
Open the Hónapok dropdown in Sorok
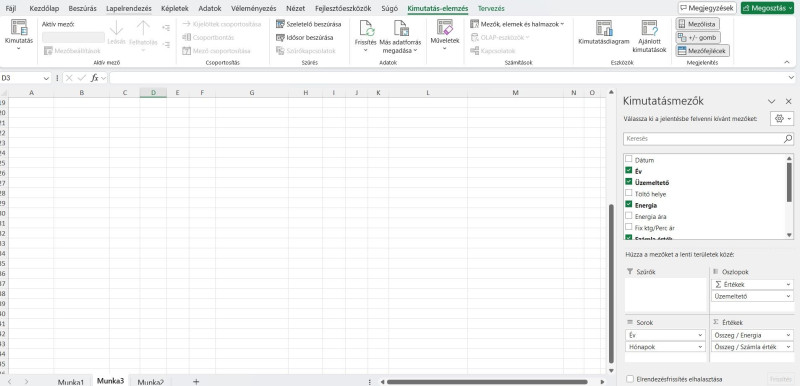point(701,347)
